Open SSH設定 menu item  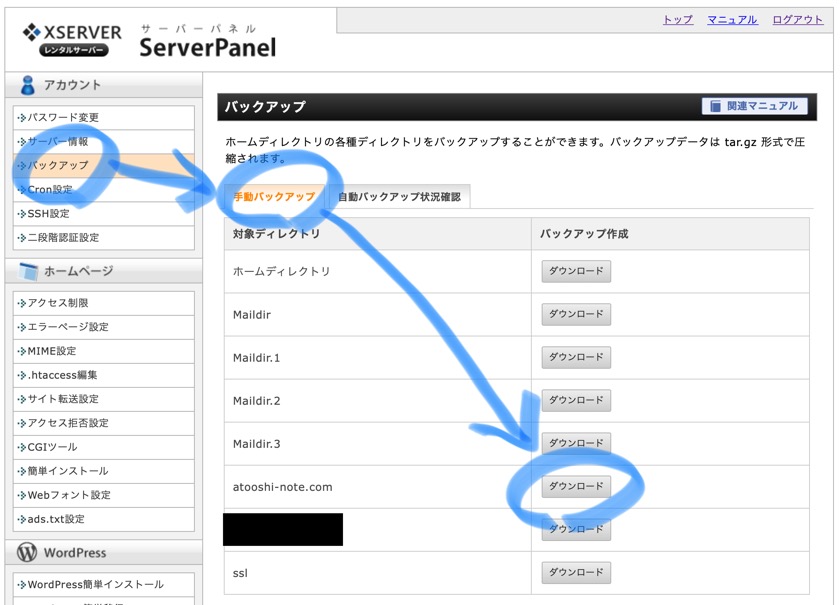48,214
